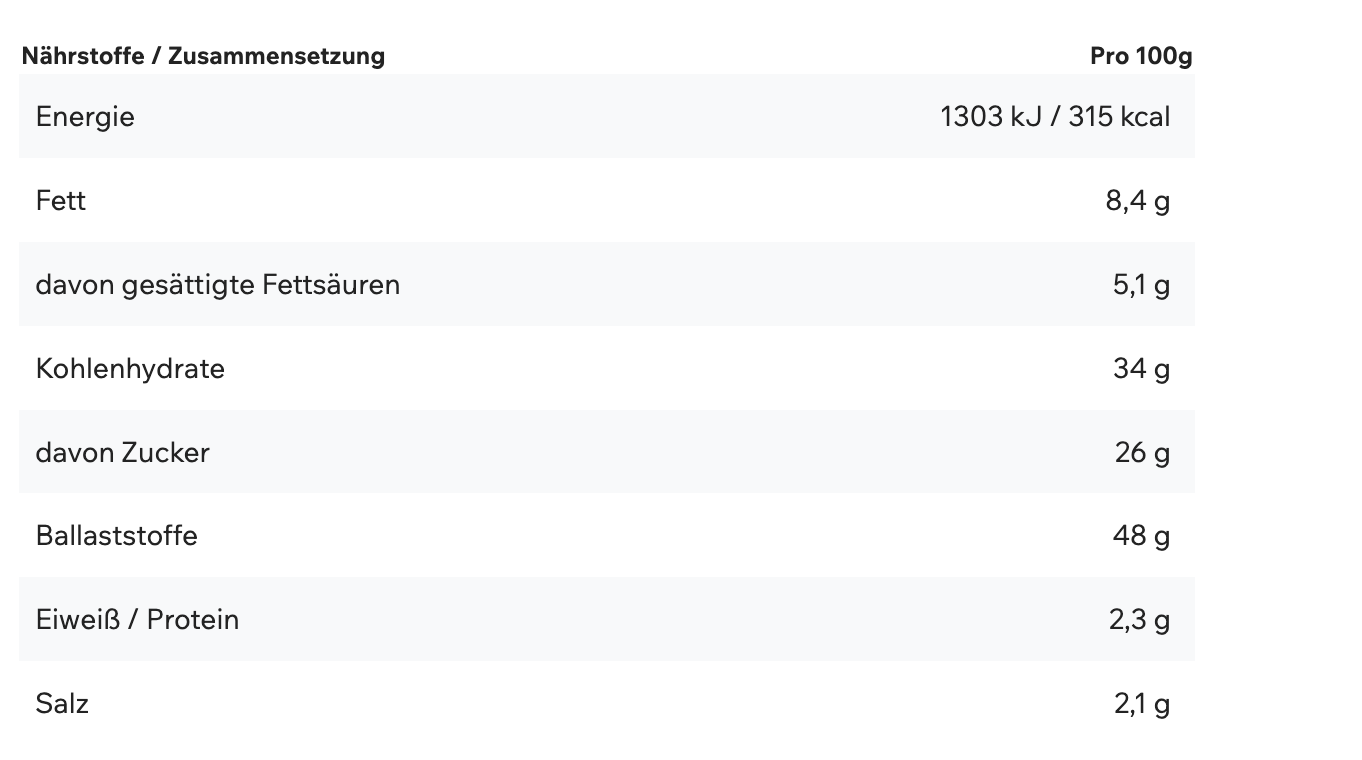The width and height of the screenshot is (1362, 760).
Task: Select the Ballaststoffe row label
Action: (116, 536)
